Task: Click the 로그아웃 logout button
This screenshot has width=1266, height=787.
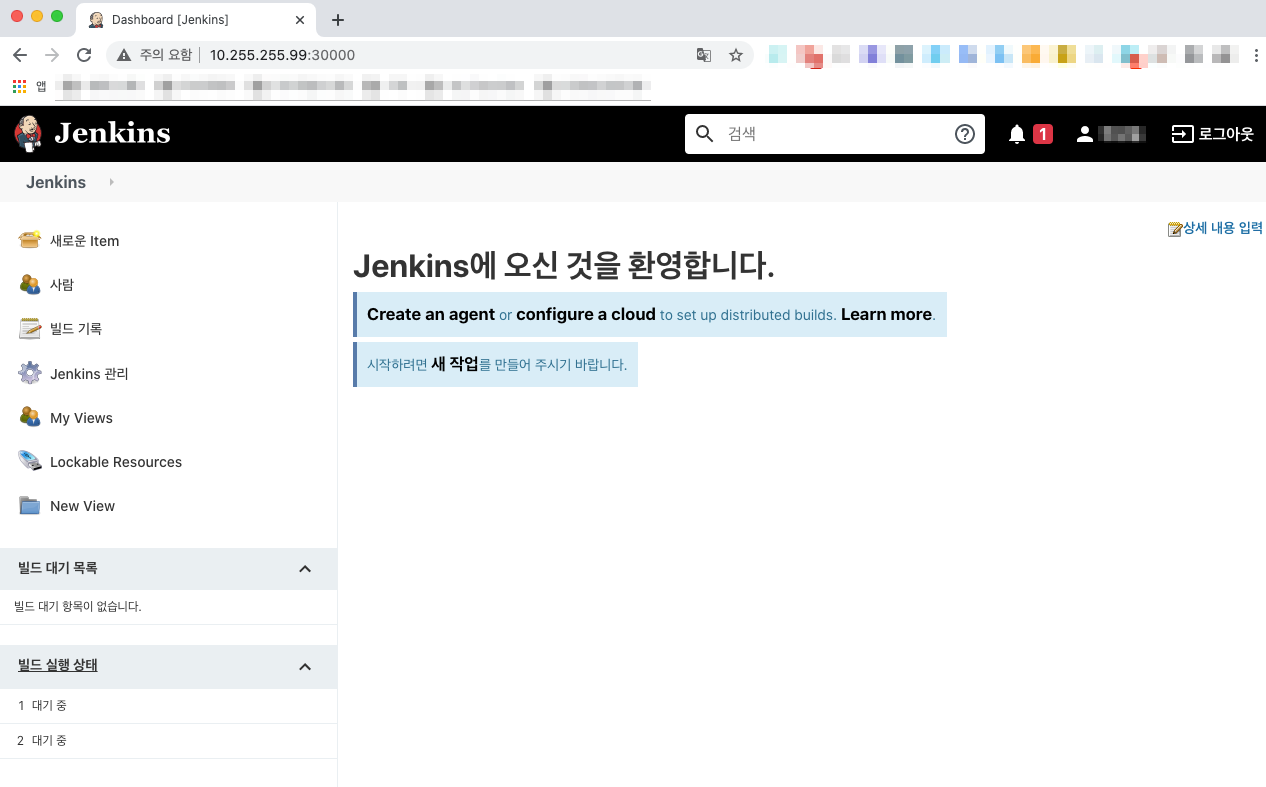Action: coord(1213,134)
